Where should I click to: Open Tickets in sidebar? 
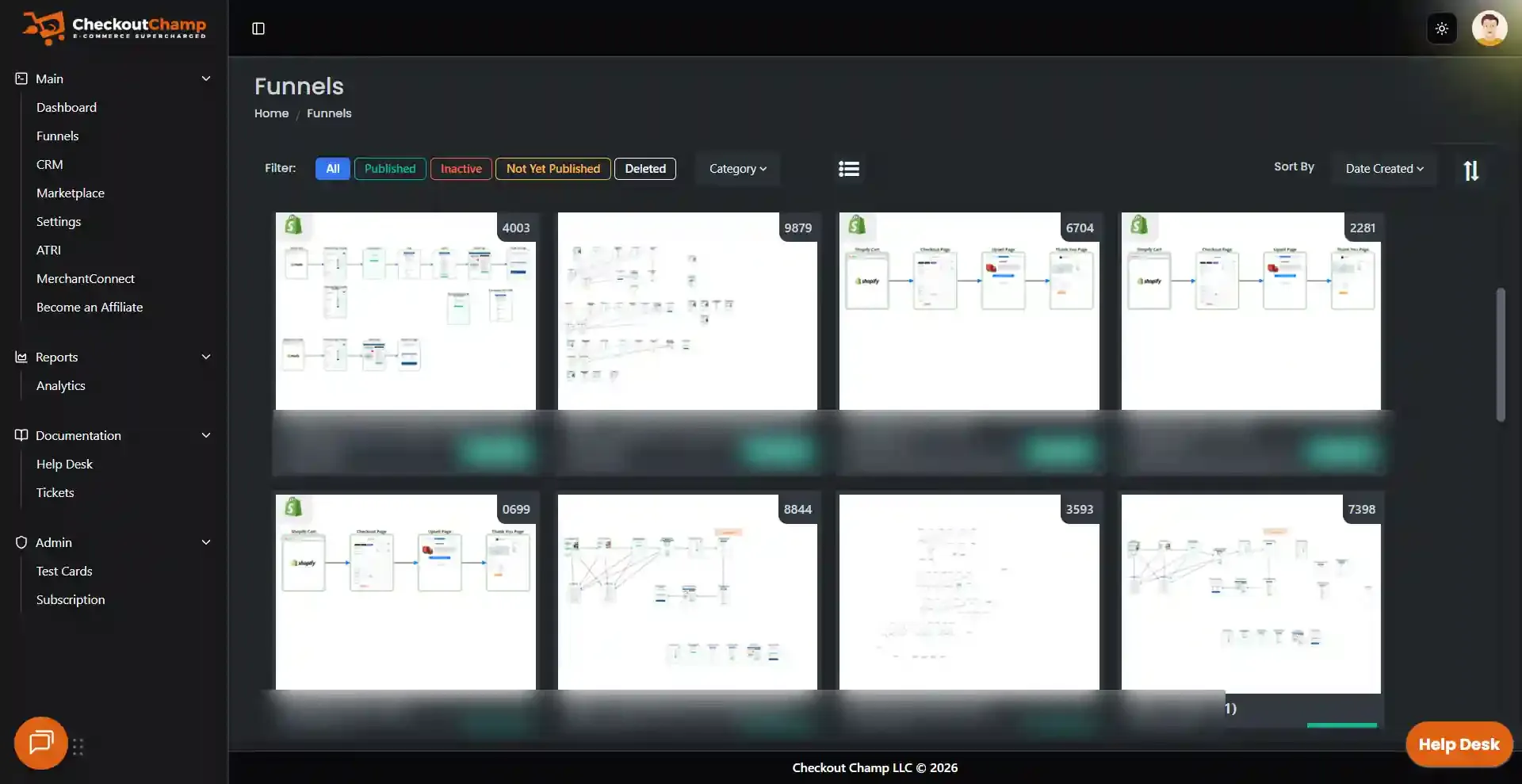55,492
